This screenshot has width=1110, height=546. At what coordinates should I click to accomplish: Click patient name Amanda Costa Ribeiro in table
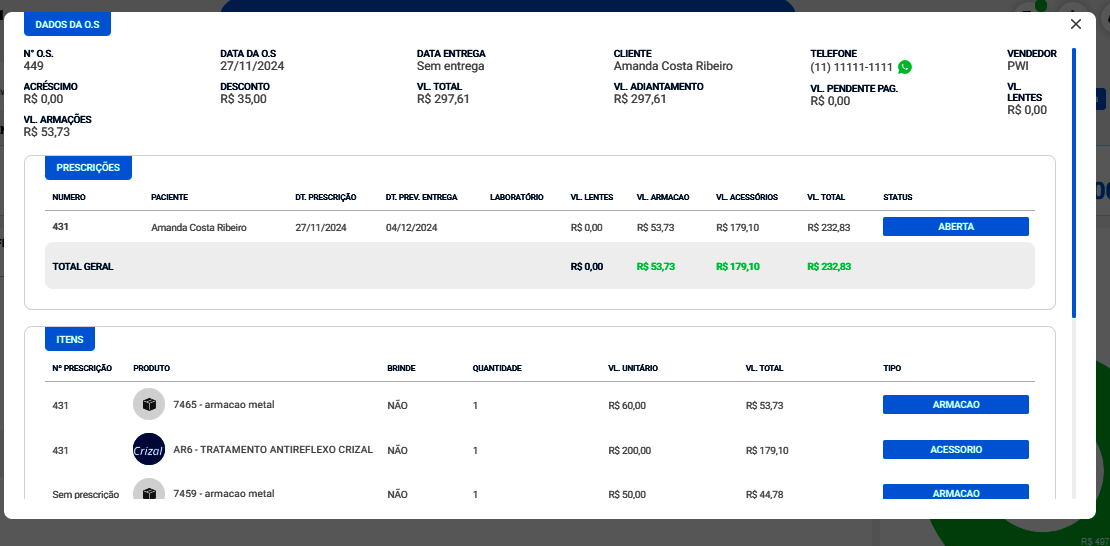point(198,228)
